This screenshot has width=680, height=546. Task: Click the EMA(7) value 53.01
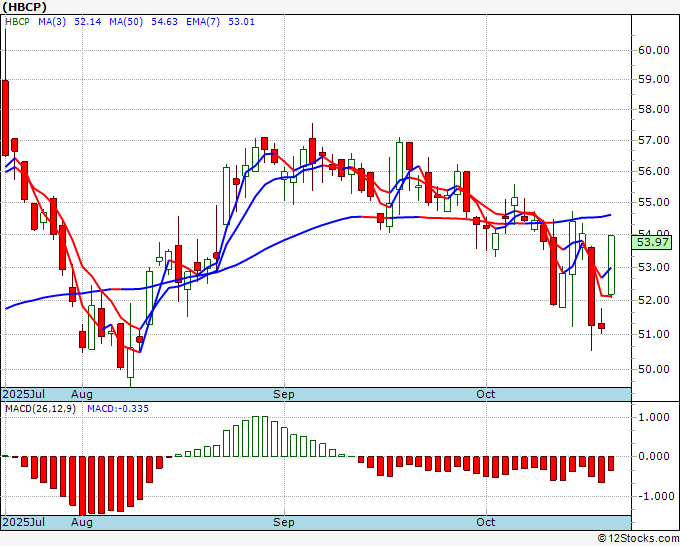(x=242, y=21)
